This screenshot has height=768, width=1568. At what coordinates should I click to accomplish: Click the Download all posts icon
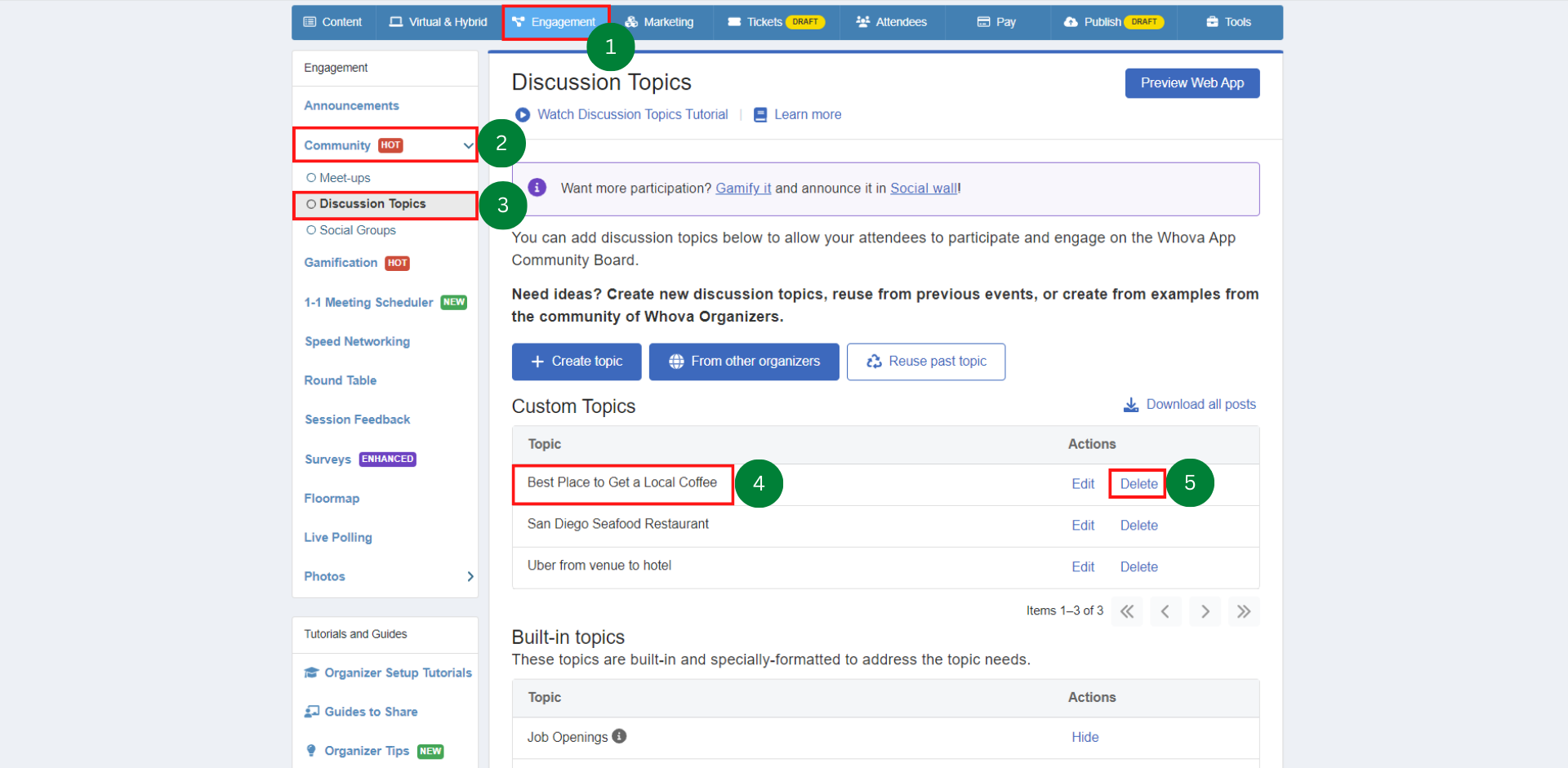1131,405
